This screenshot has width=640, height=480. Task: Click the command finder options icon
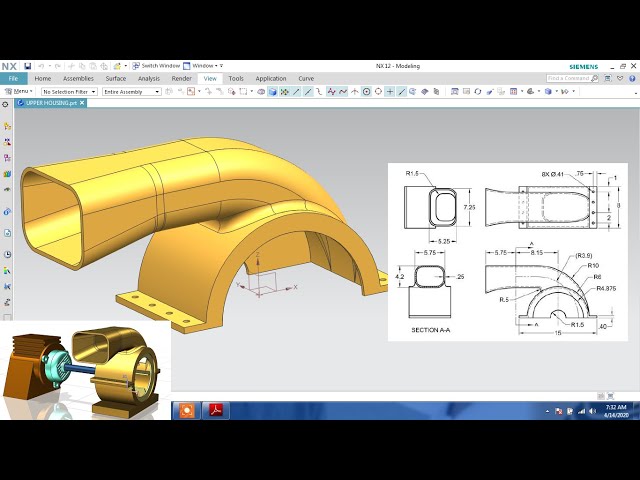click(608, 78)
